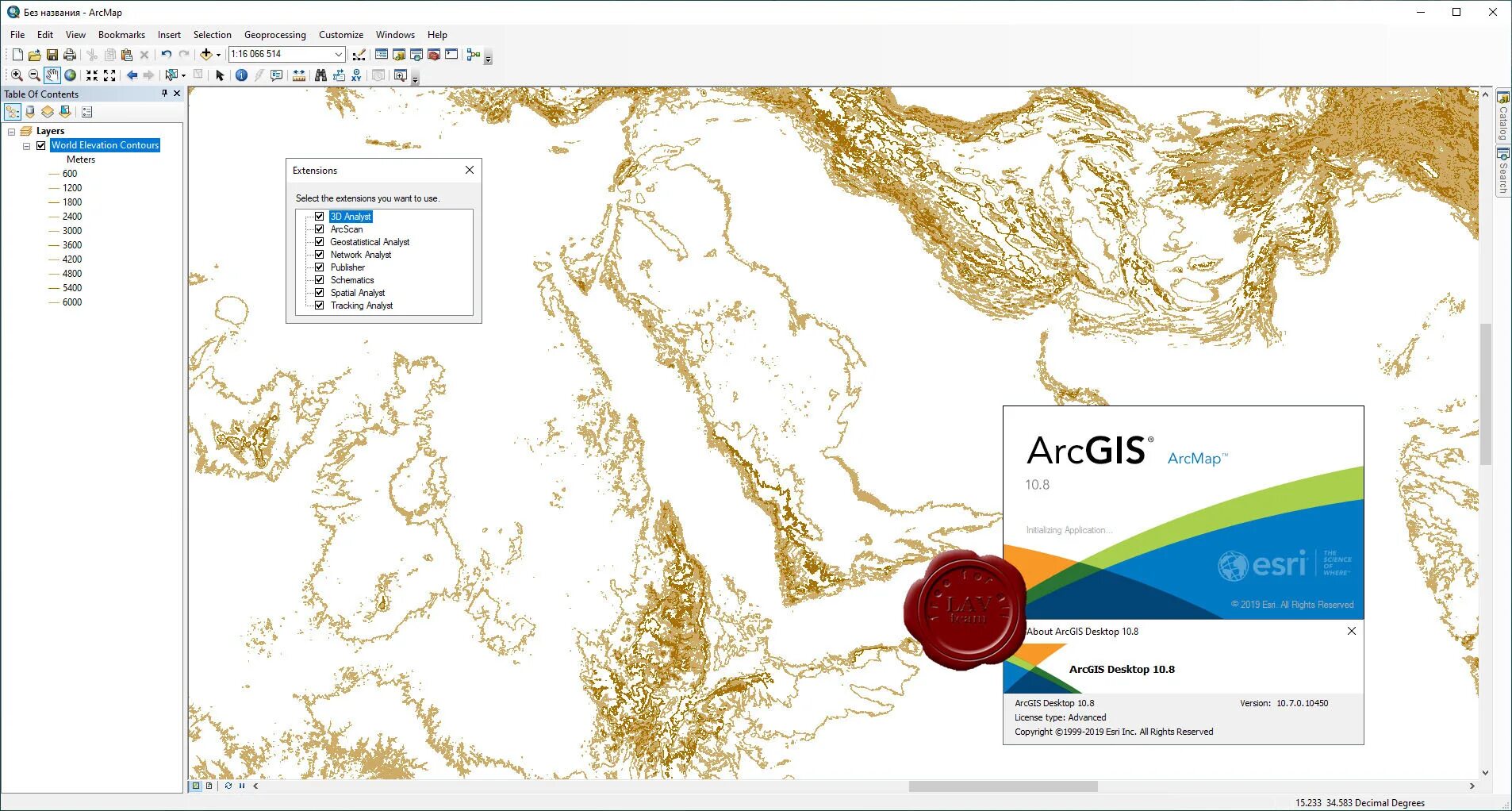Open the Selection menu

(213, 35)
